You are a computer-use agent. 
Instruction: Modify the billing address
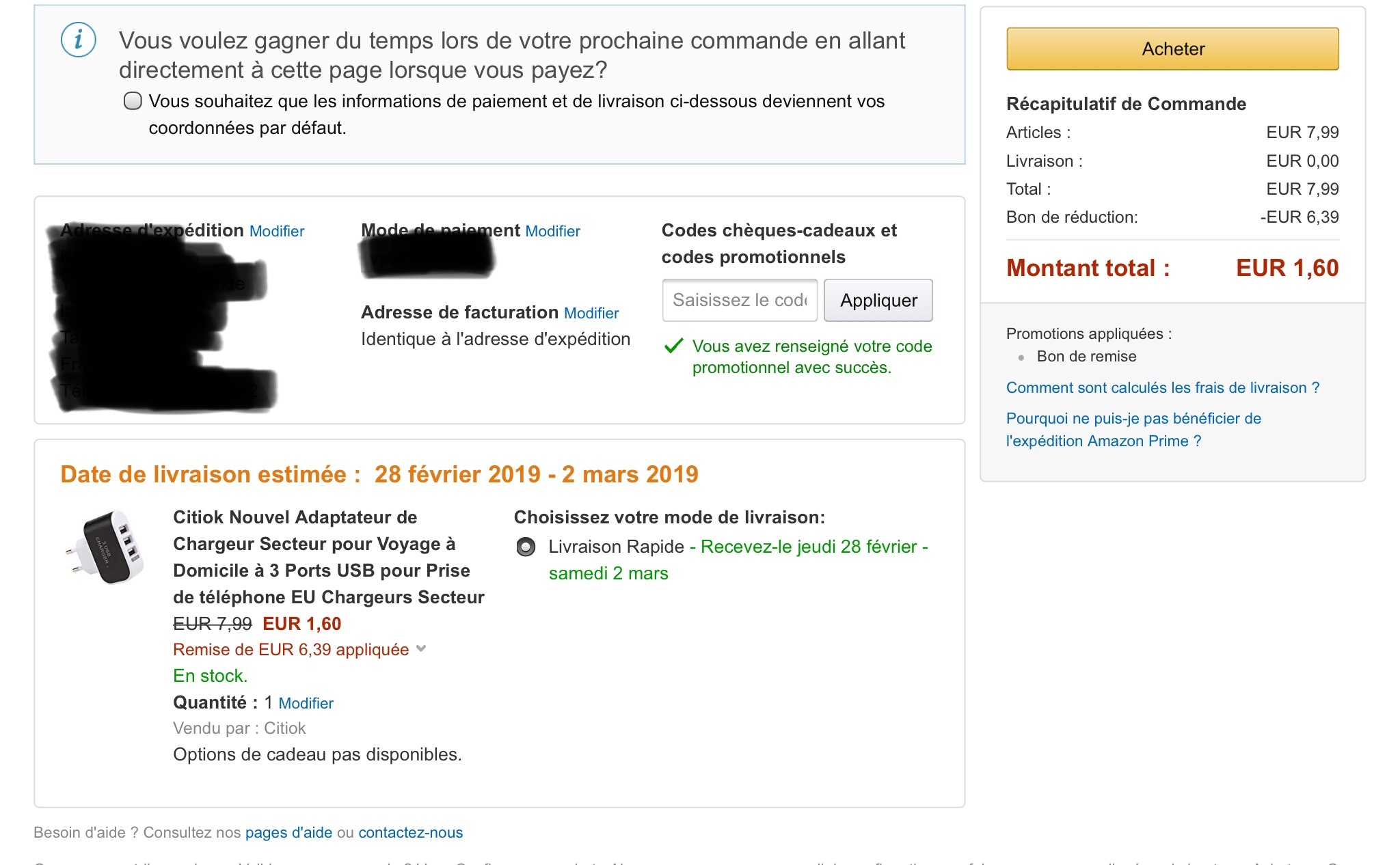pyautogui.click(x=591, y=314)
